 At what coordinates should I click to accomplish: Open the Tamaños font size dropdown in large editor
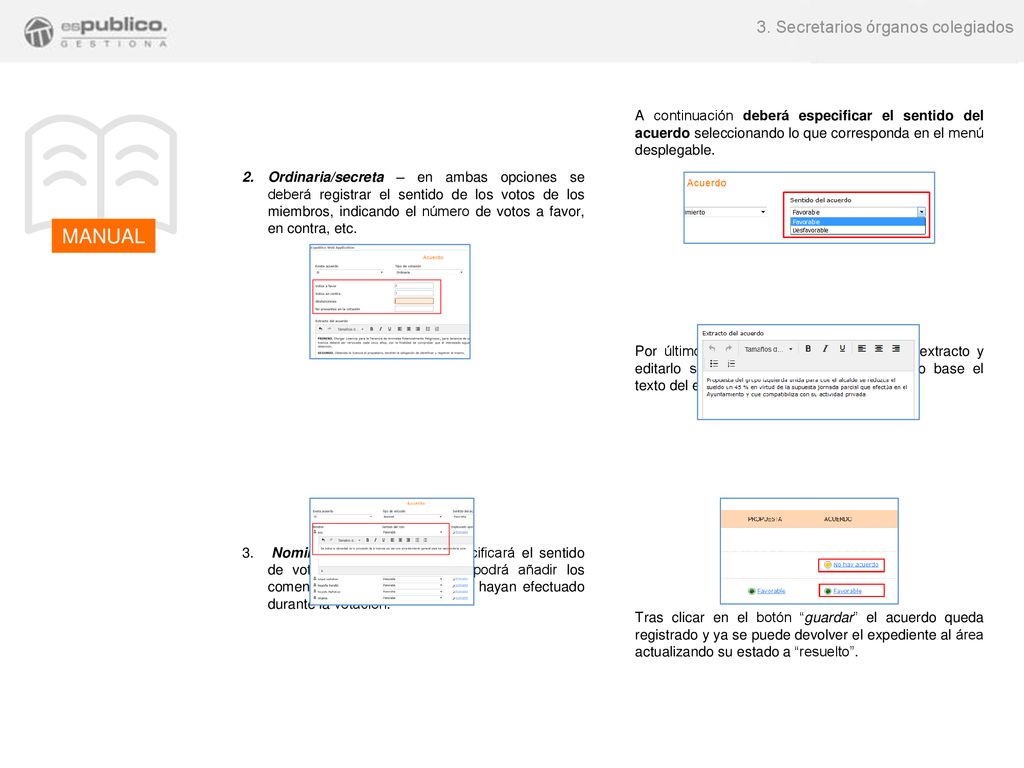768,349
